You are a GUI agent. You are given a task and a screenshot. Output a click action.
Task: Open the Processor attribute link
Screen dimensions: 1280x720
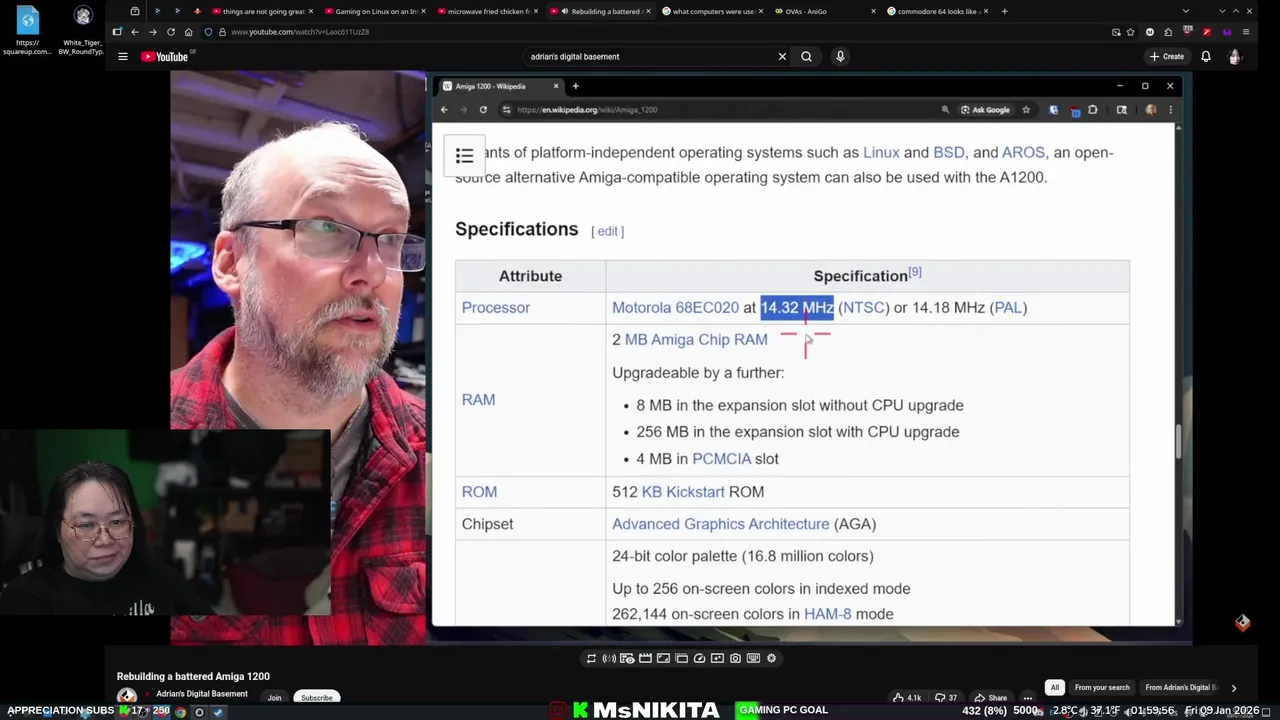click(x=496, y=308)
